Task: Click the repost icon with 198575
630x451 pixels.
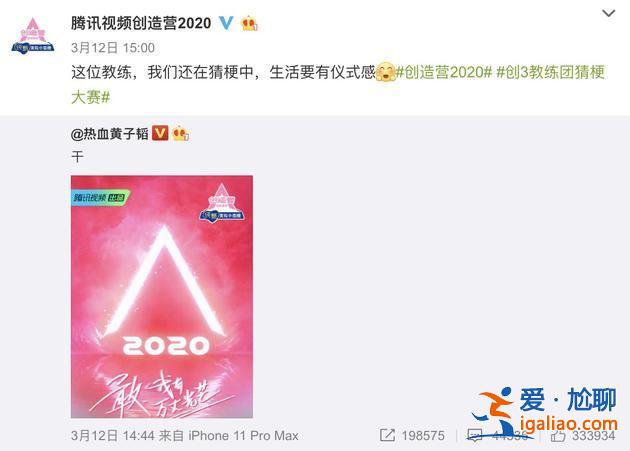Action: click(387, 435)
